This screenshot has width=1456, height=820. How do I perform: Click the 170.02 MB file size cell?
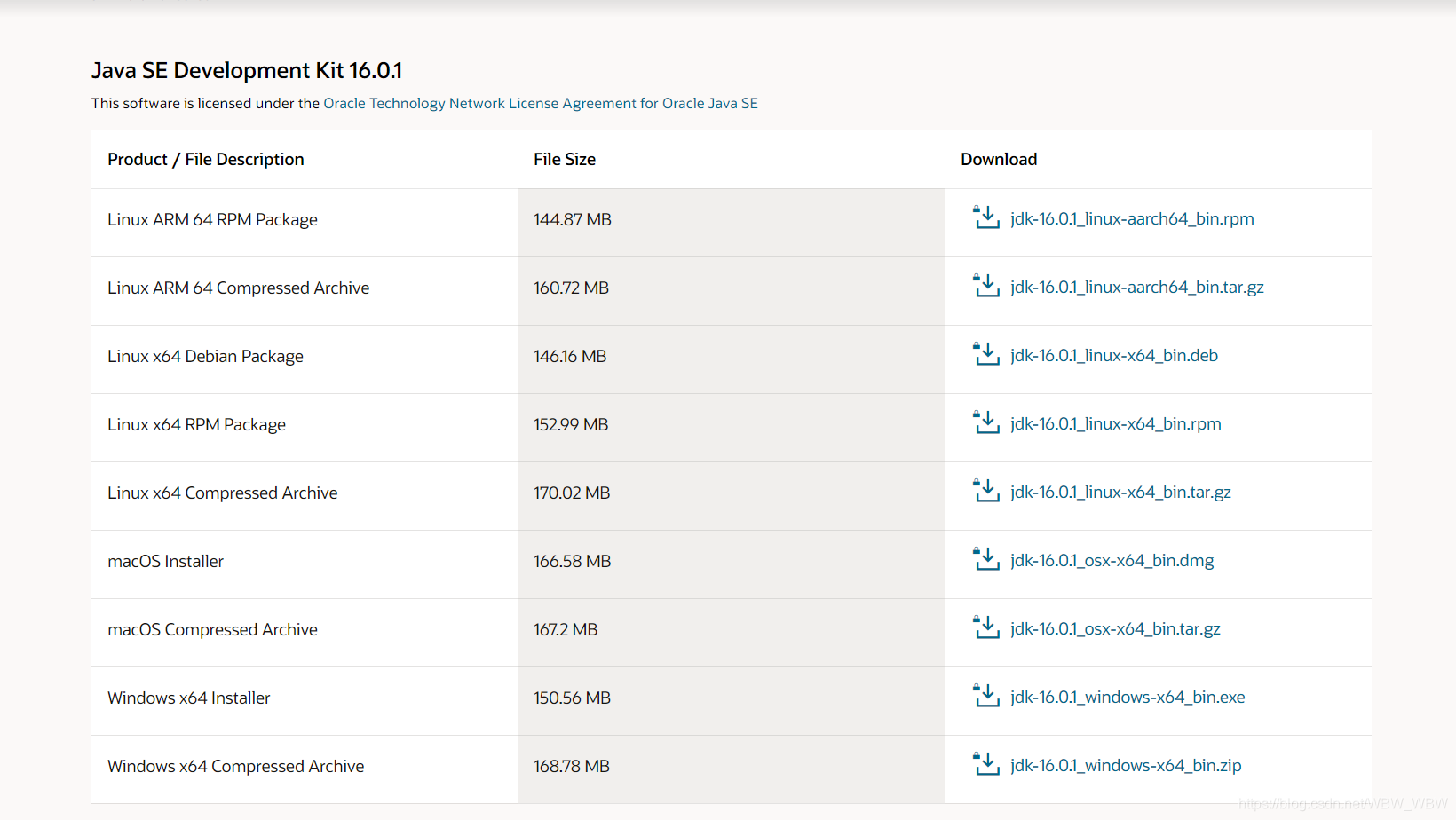click(731, 496)
